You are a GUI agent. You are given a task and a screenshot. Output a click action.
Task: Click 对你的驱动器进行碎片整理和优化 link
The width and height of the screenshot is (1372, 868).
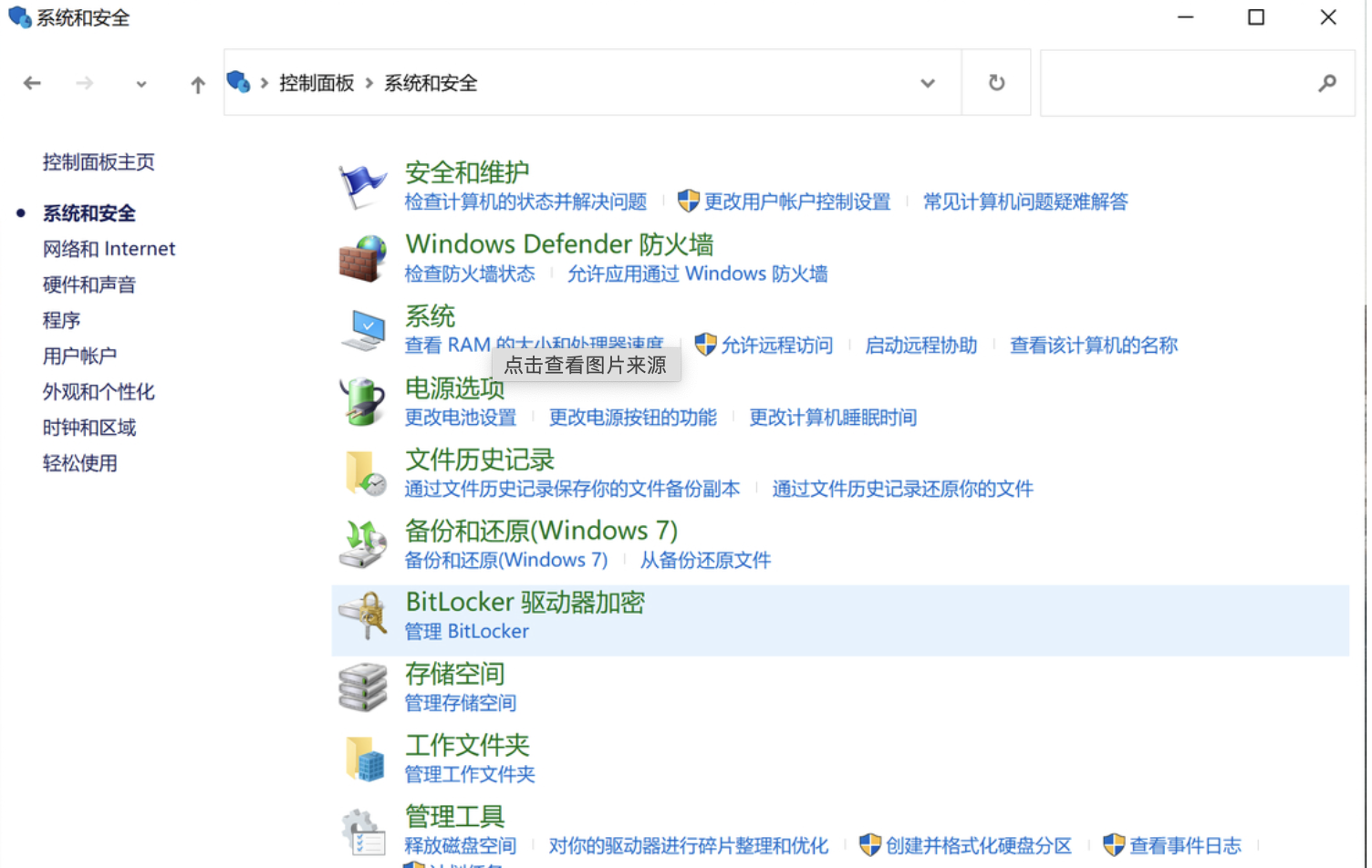click(689, 846)
